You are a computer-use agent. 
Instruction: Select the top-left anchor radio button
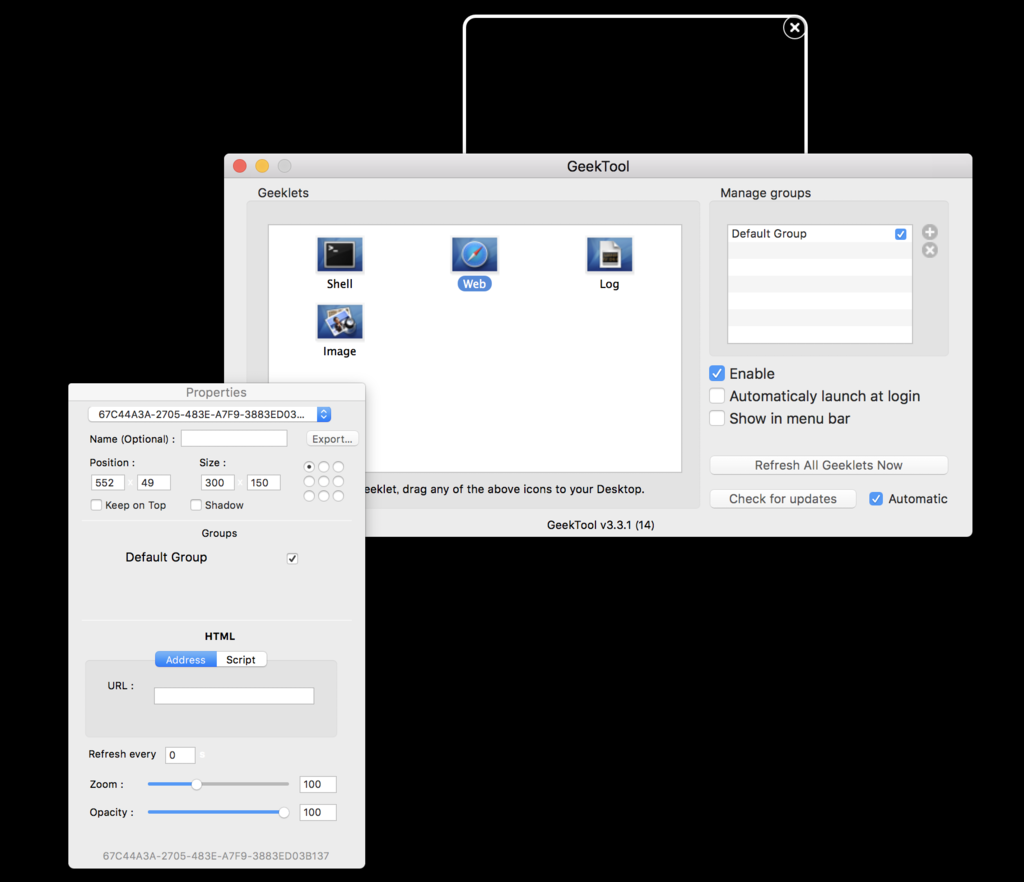tap(309, 467)
